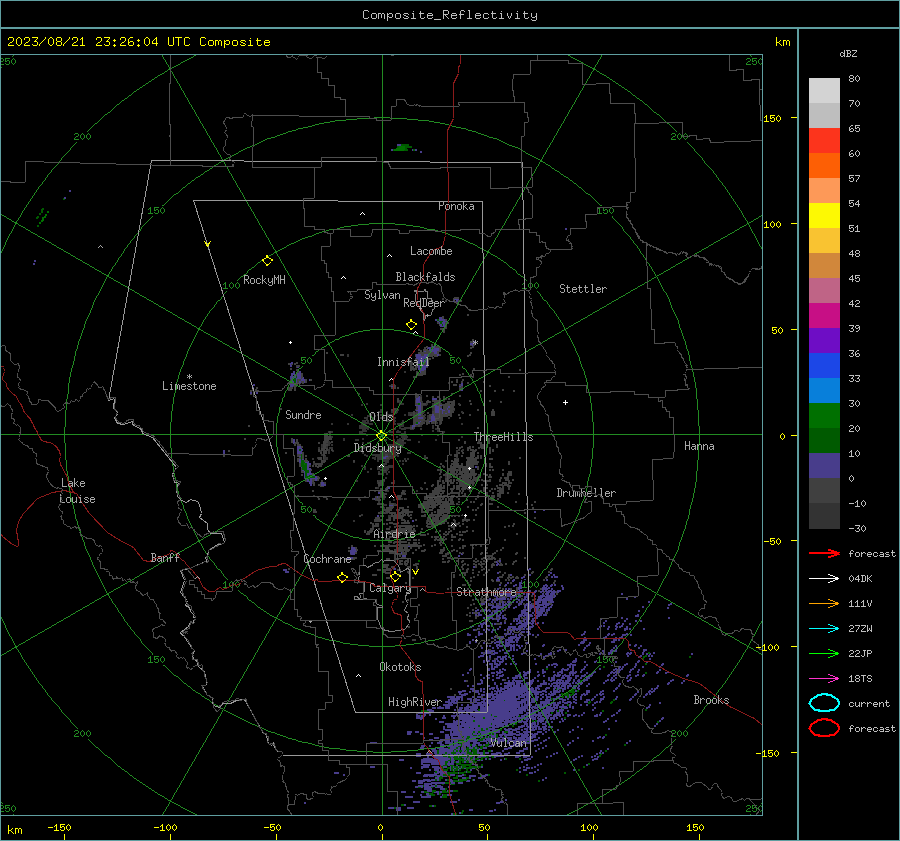Click the Airdrie map label
This screenshot has width=900, height=841.
pos(394,534)
